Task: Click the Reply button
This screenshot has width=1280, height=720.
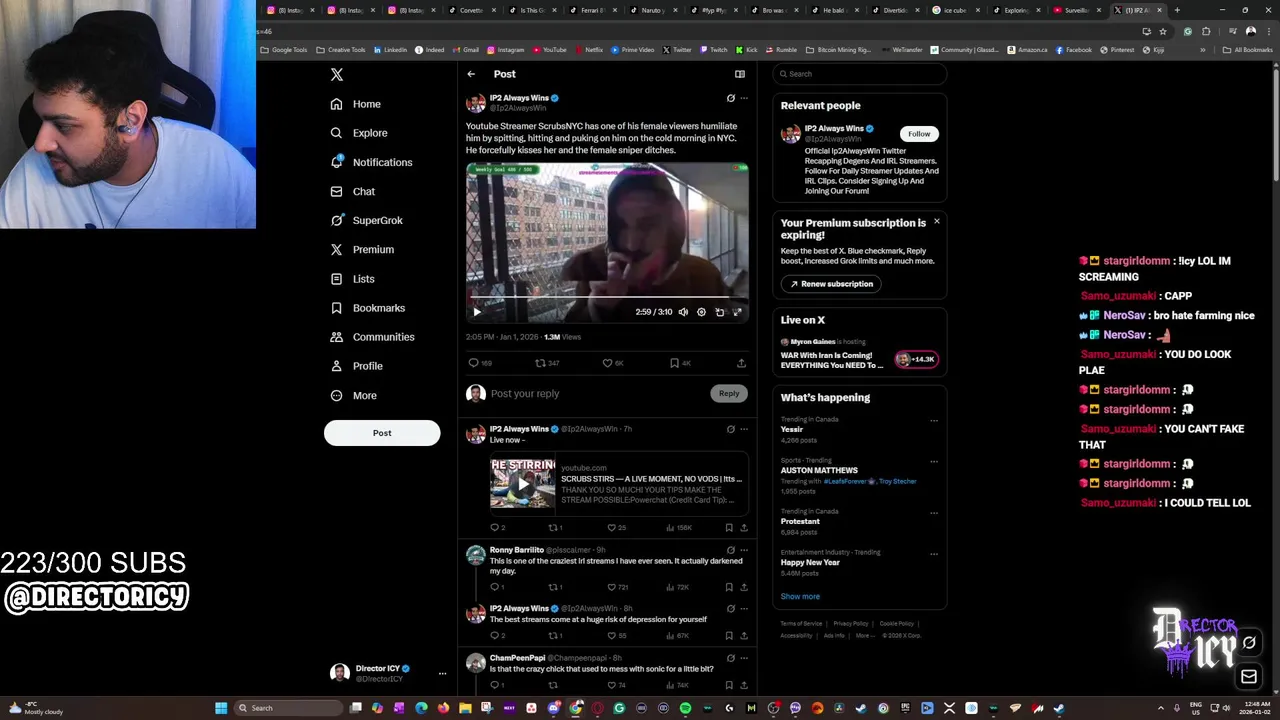Action: (729, 393)
